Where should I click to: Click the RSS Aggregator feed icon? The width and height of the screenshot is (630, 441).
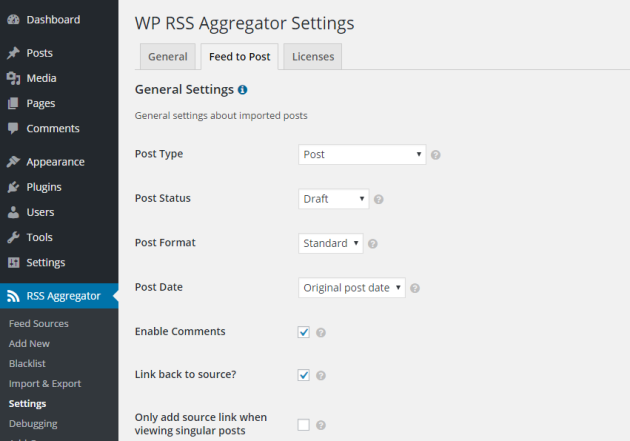pos(13,296)
